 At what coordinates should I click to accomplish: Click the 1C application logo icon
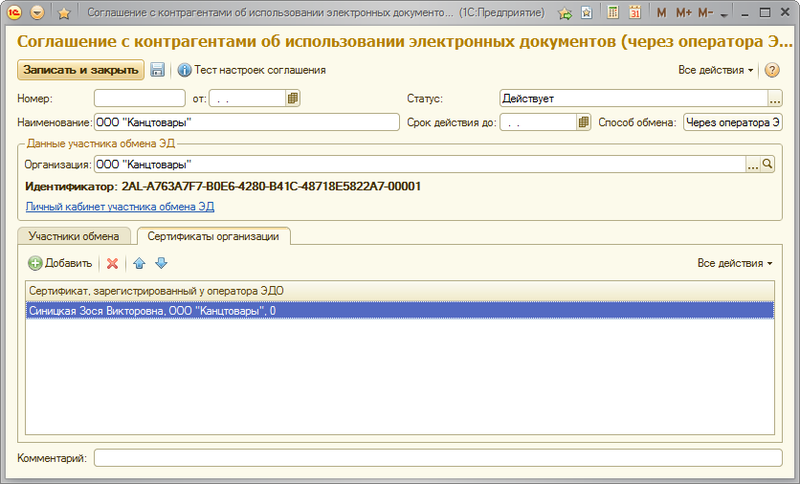(14, 12)
